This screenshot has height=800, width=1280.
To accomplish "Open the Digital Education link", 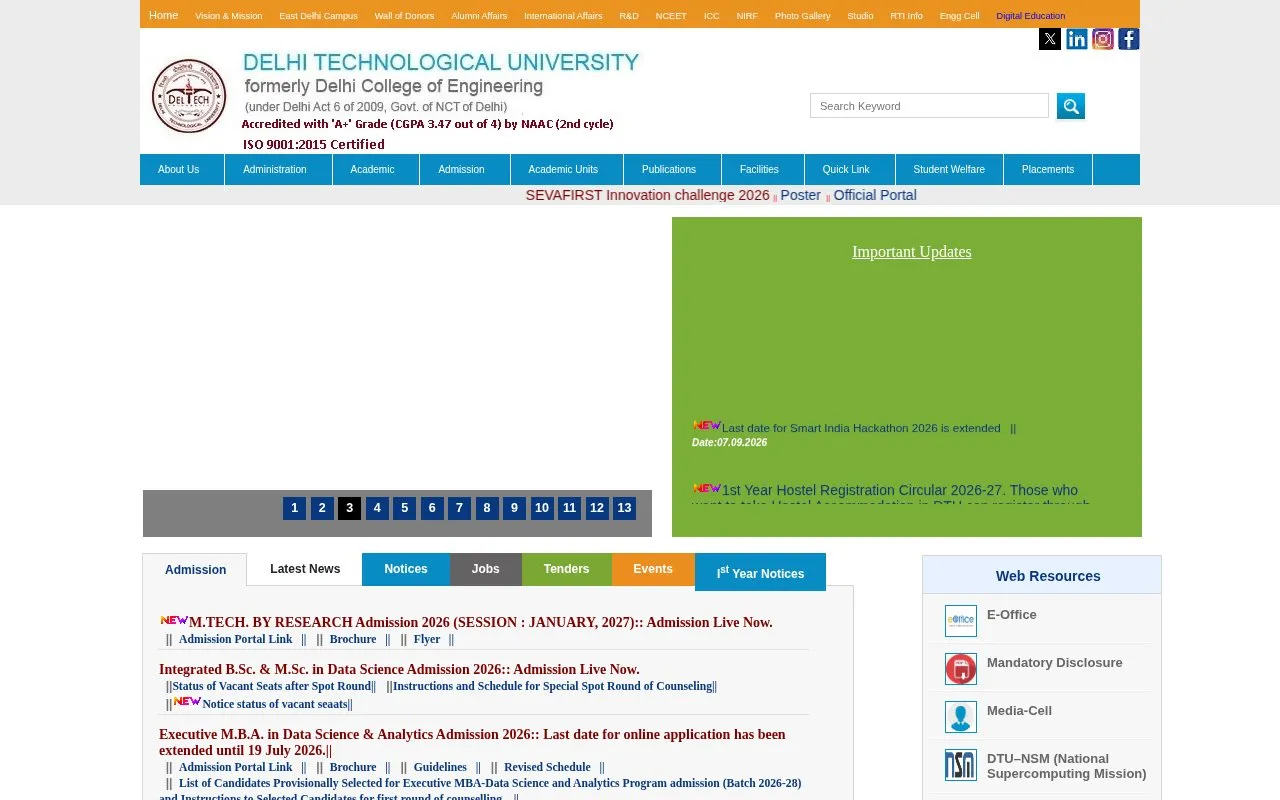I will 1031,16.
